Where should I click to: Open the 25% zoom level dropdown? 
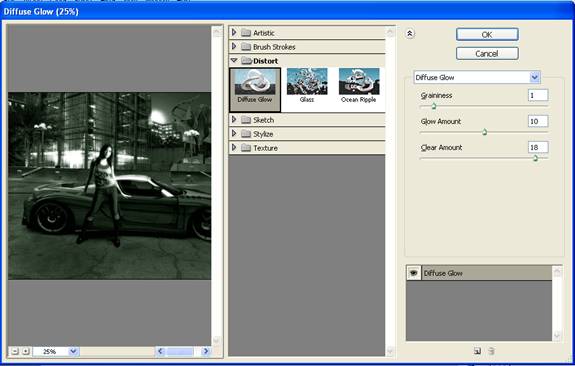tap(73, 351)
